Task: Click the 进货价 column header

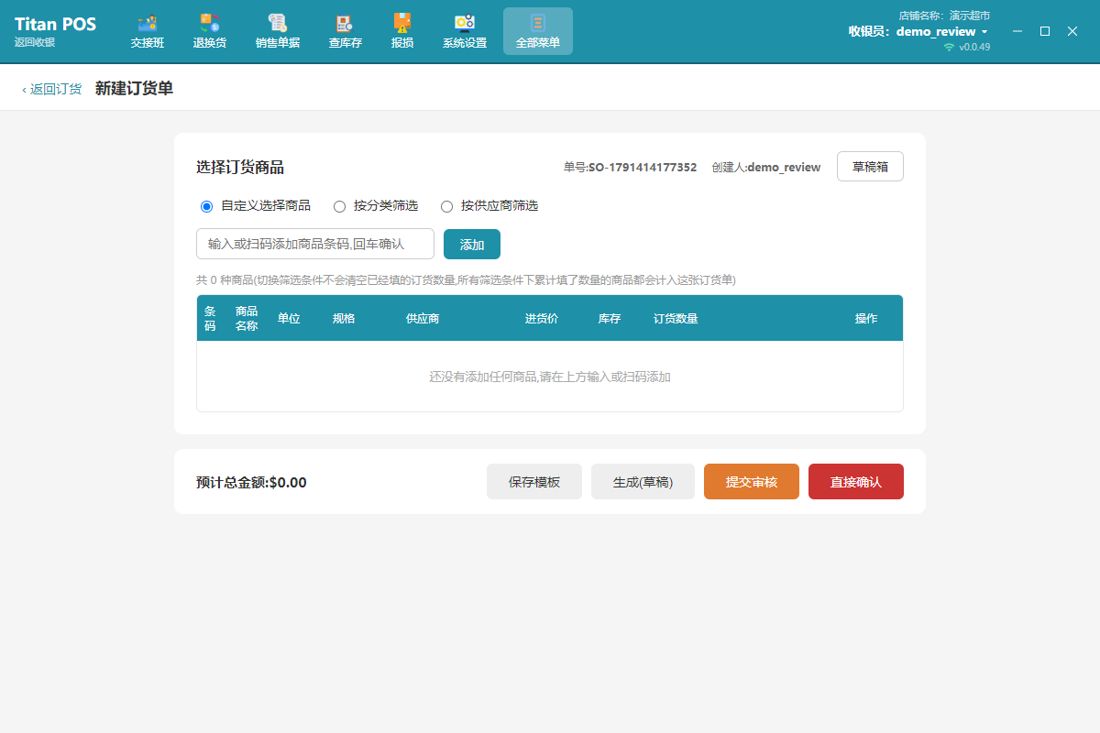Action: click(x=542, y=318)
